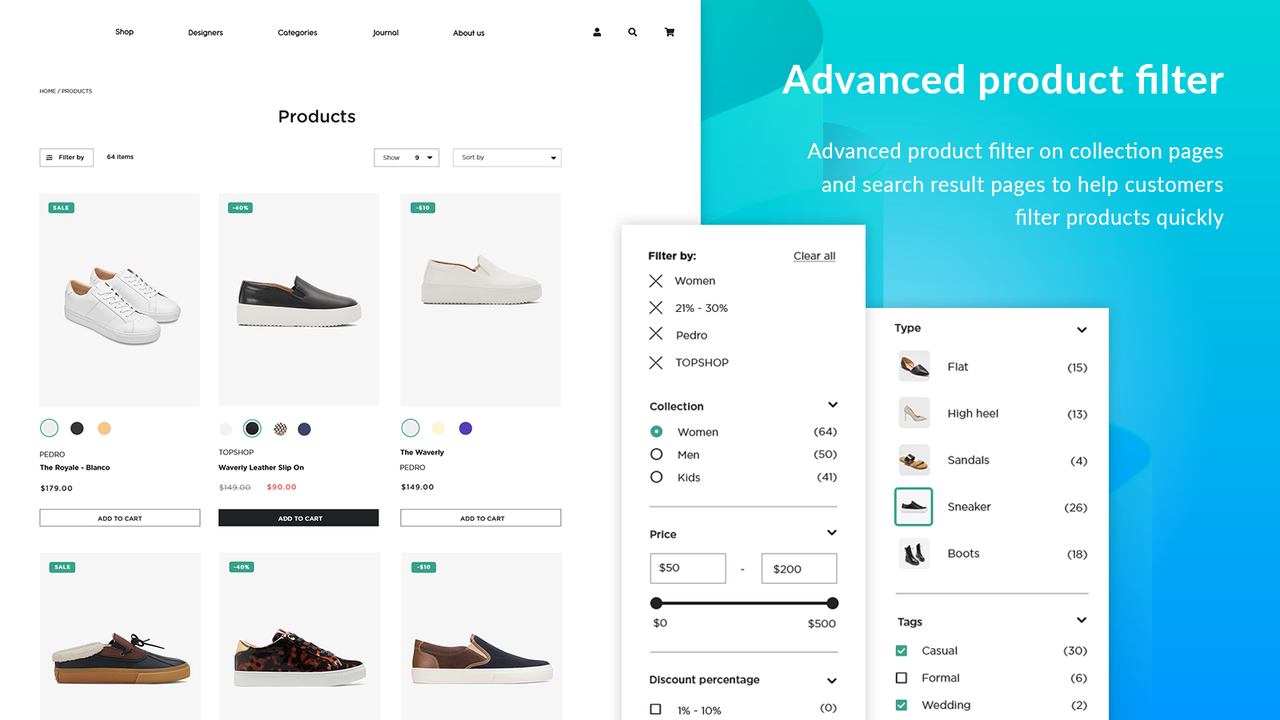Uncheck the Wedding tag checkbox

tap(901, 705)
